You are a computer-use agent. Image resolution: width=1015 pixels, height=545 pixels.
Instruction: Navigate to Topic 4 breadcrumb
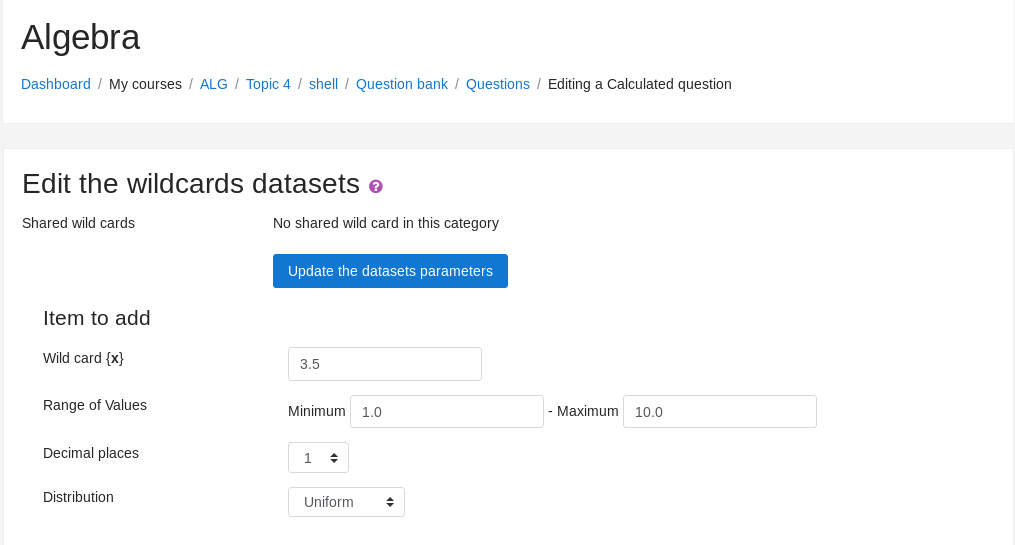point(268,84)
